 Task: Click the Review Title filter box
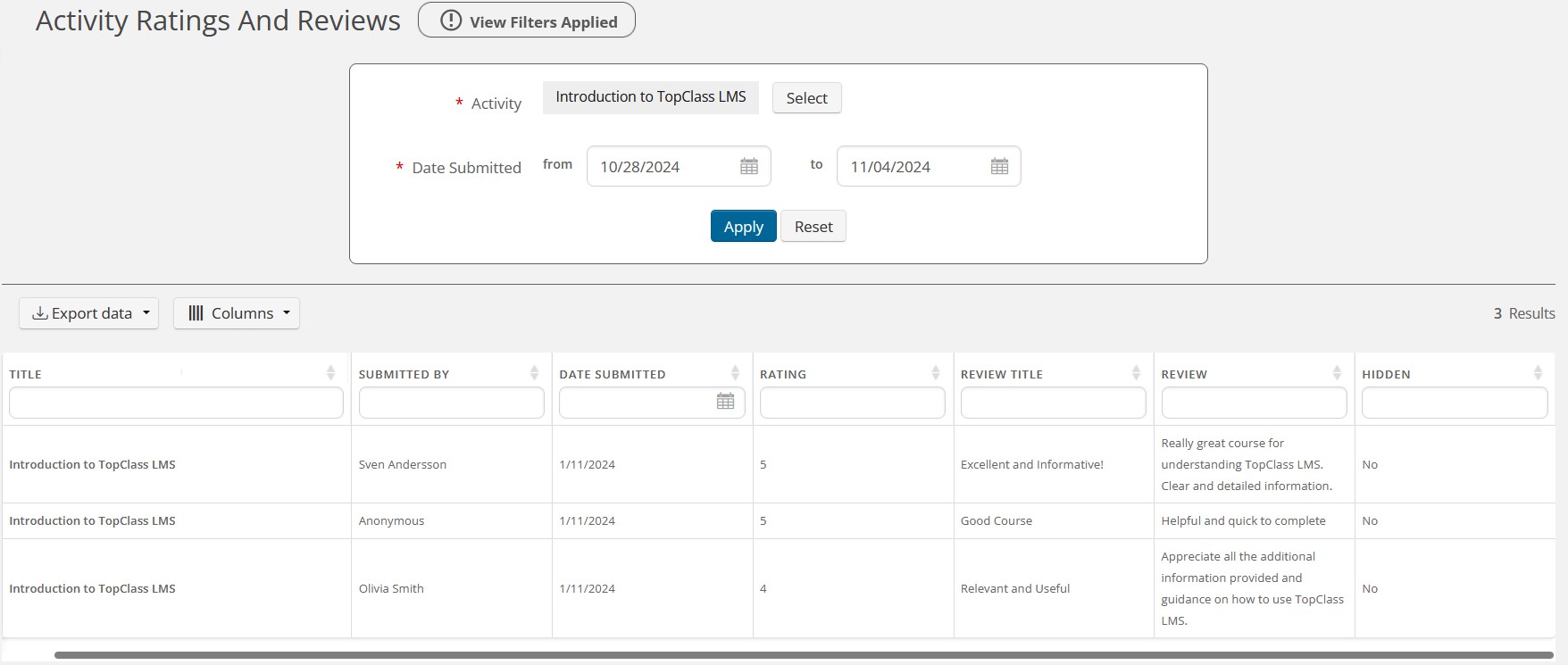point(1053,403)
